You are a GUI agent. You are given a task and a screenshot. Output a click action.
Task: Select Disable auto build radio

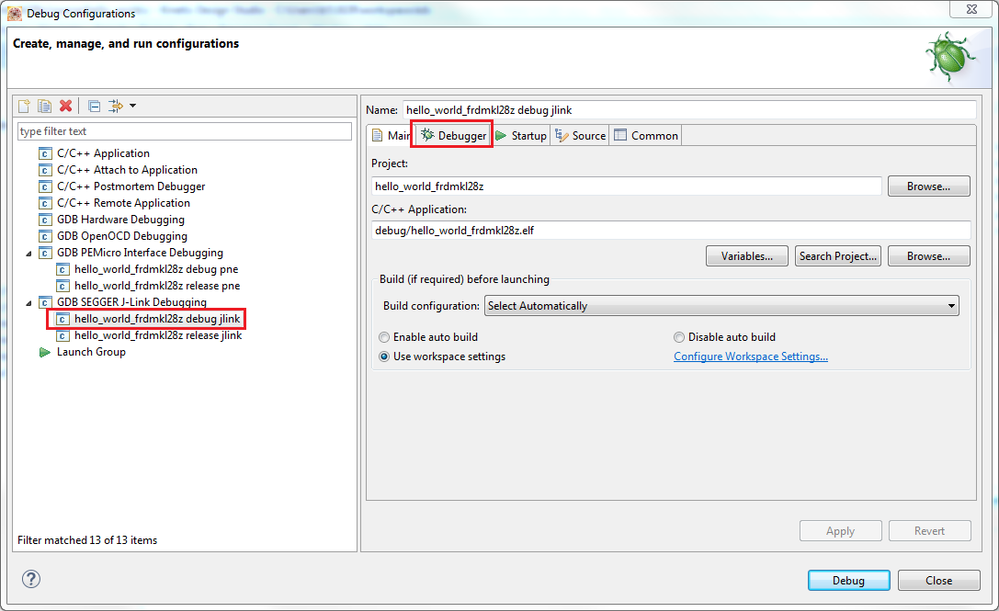point(679,338)
